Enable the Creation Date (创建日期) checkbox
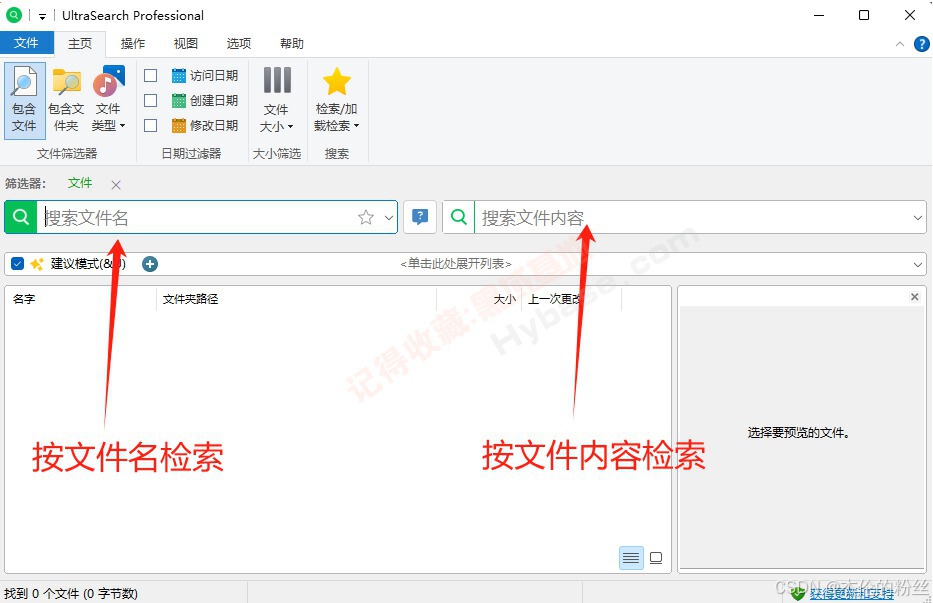Image resolution: width=933 pixels, height=603 pixels. [151, 101]
